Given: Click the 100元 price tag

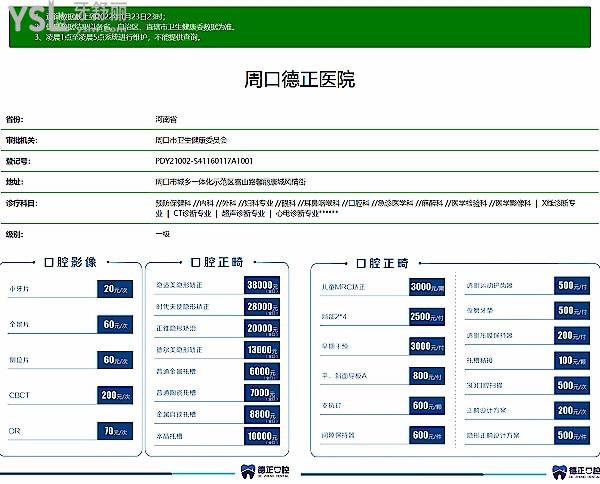Looking at the screenshot, I should tap(572, 360).
